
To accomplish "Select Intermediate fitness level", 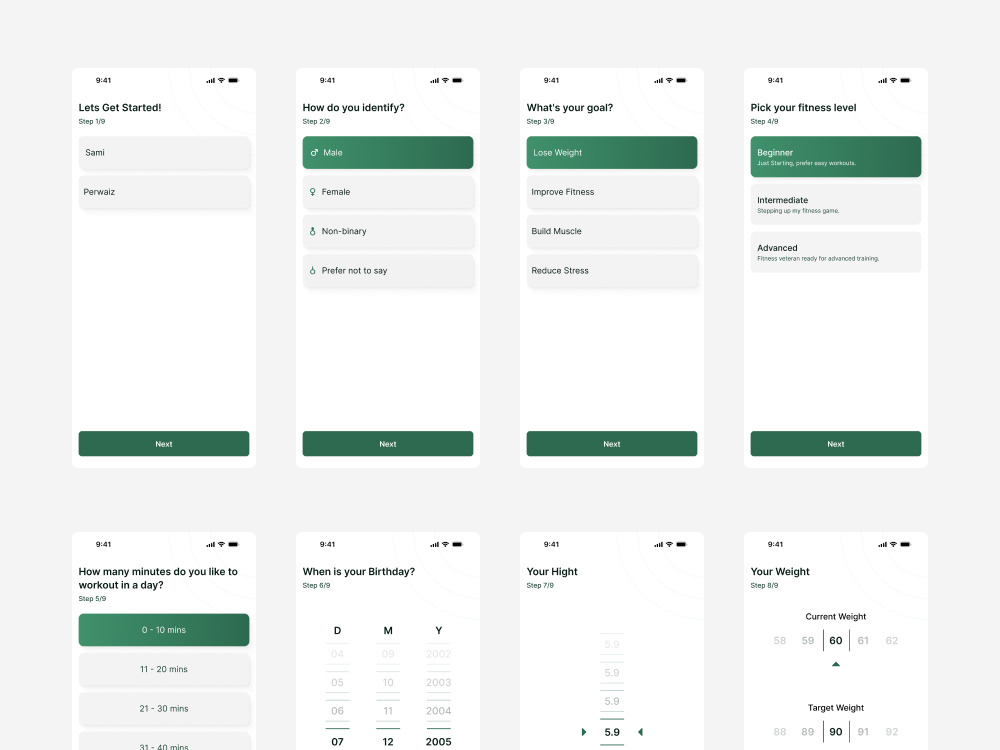I will click(835, 204).
